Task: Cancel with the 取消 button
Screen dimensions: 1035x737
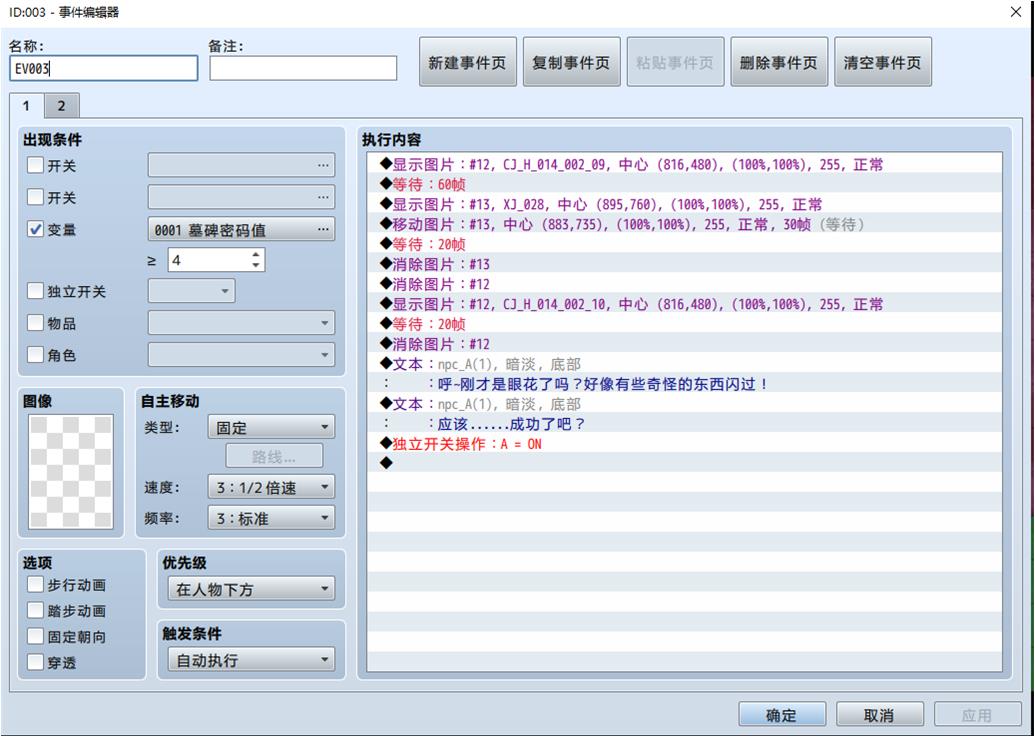Action: tap(879, 715)
